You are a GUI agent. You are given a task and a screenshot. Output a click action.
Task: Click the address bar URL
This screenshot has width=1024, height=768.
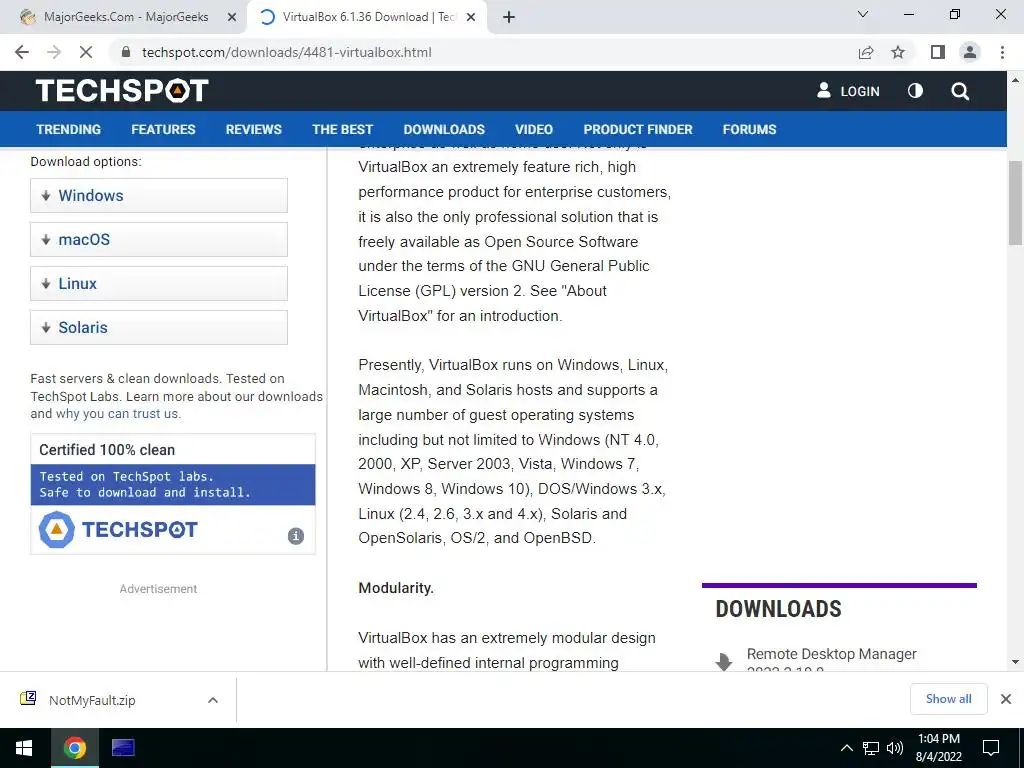click(287, 52)
